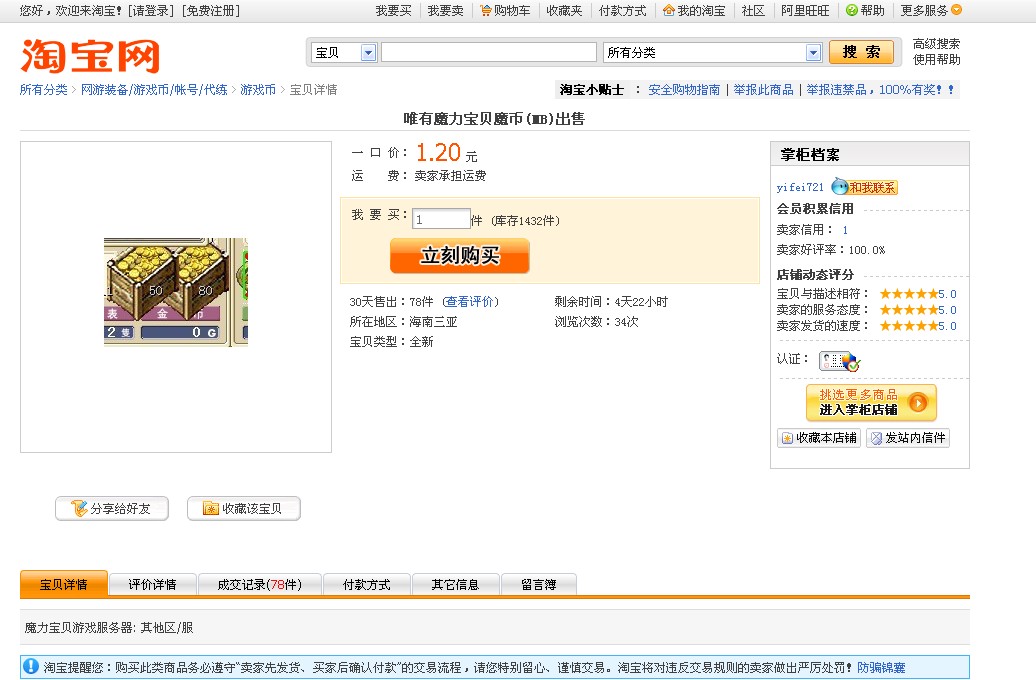1036x680 pixels.
Task: Click the purchase quantity input field
Action: 440,220
